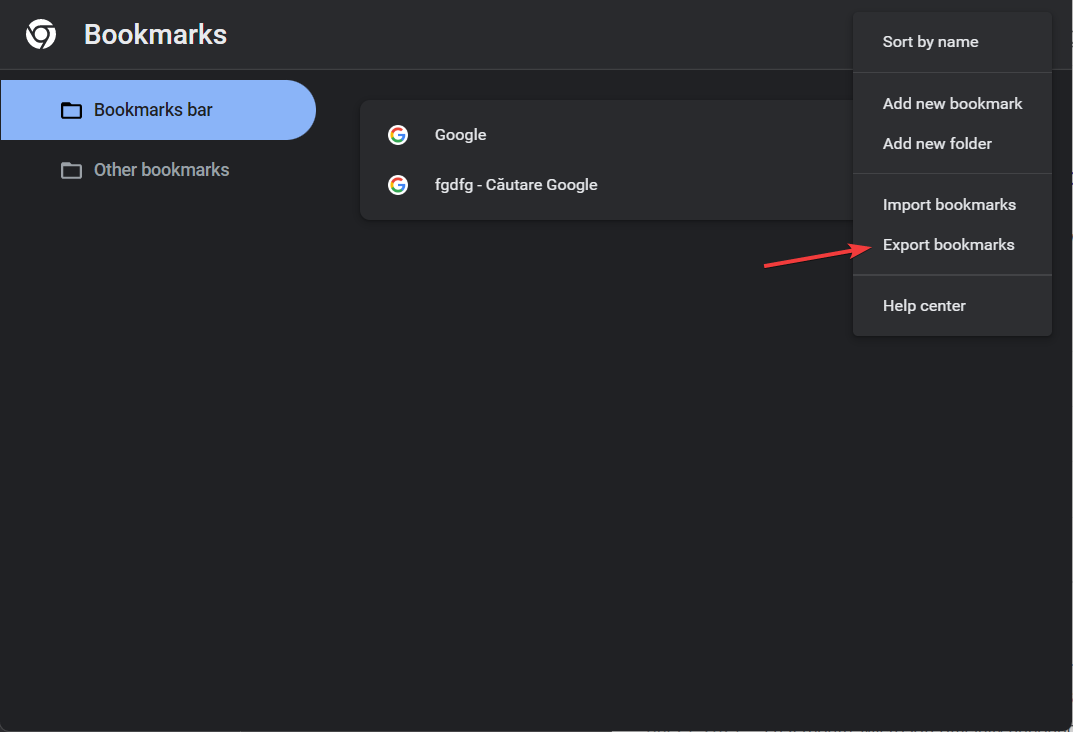Click the Bookmarks page title text
This screenshot has width=1073, height=732.
click(x=155, y=34)
